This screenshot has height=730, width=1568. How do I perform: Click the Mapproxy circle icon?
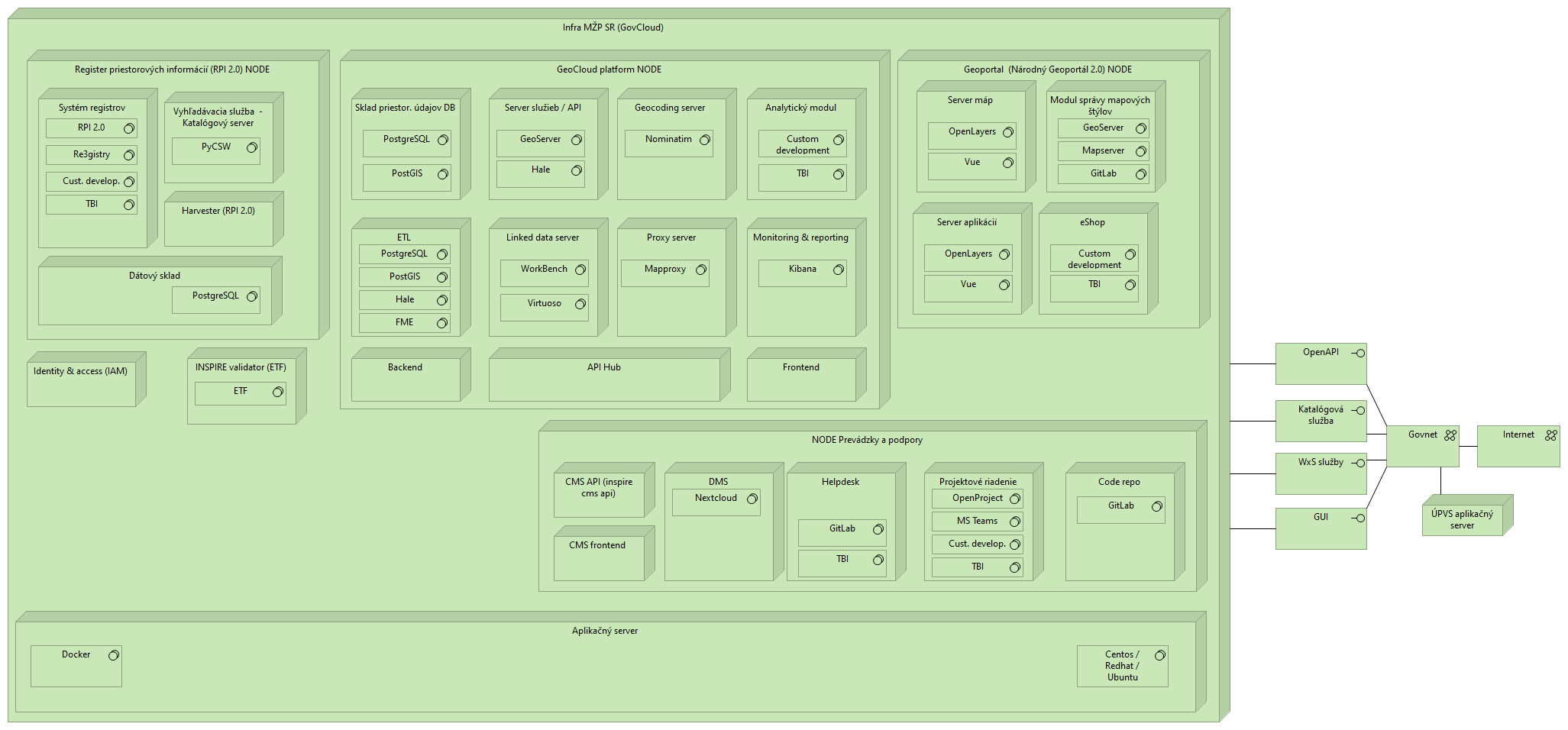701,270
